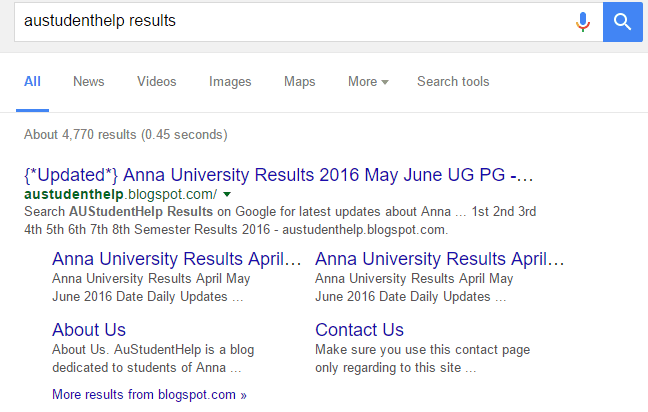Viewport: 648px width, 412px height.
Task: Open the green arrow beside austudenthelp.blogspot.com
Action: [x=227, y=193]
